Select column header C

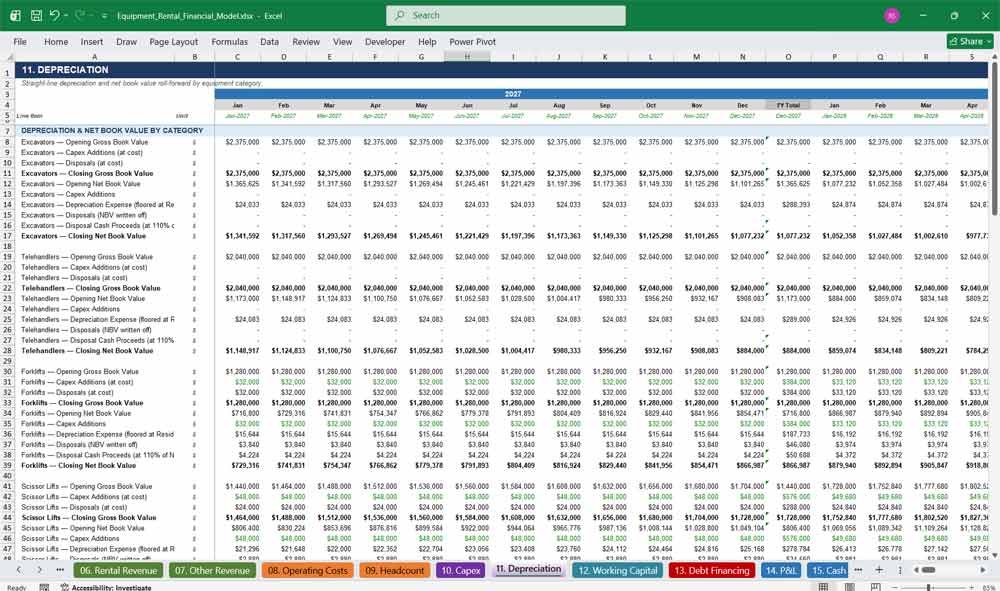point(237,57)
